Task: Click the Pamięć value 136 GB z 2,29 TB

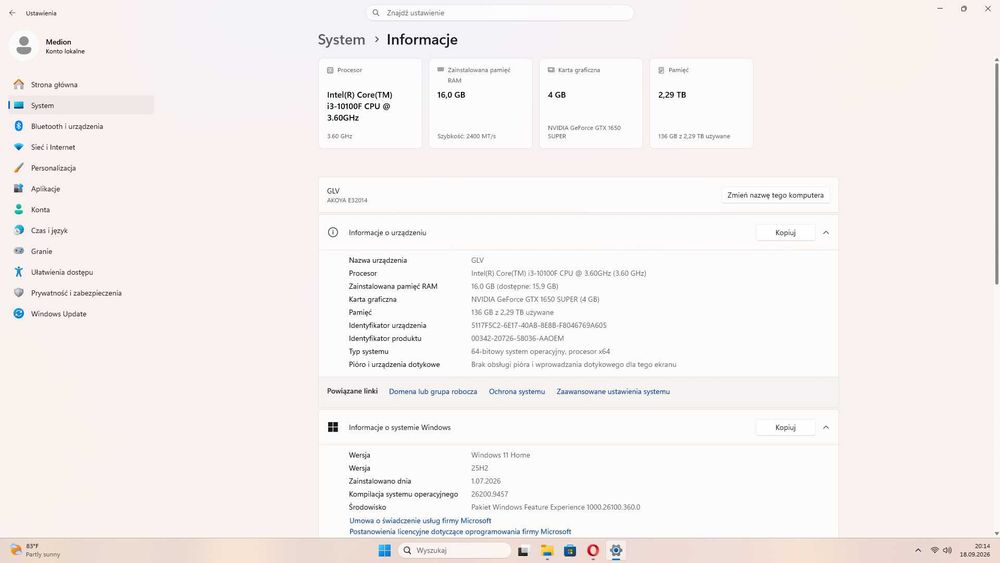Action: (512, 312)
